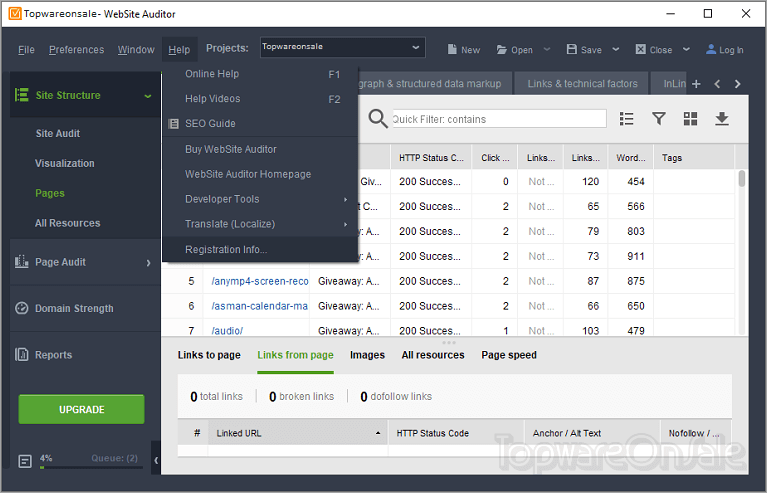The height and width of the screenshot is (493, 767).
Task: Click the Site Structure tree icon
Action: coord(22,95)
